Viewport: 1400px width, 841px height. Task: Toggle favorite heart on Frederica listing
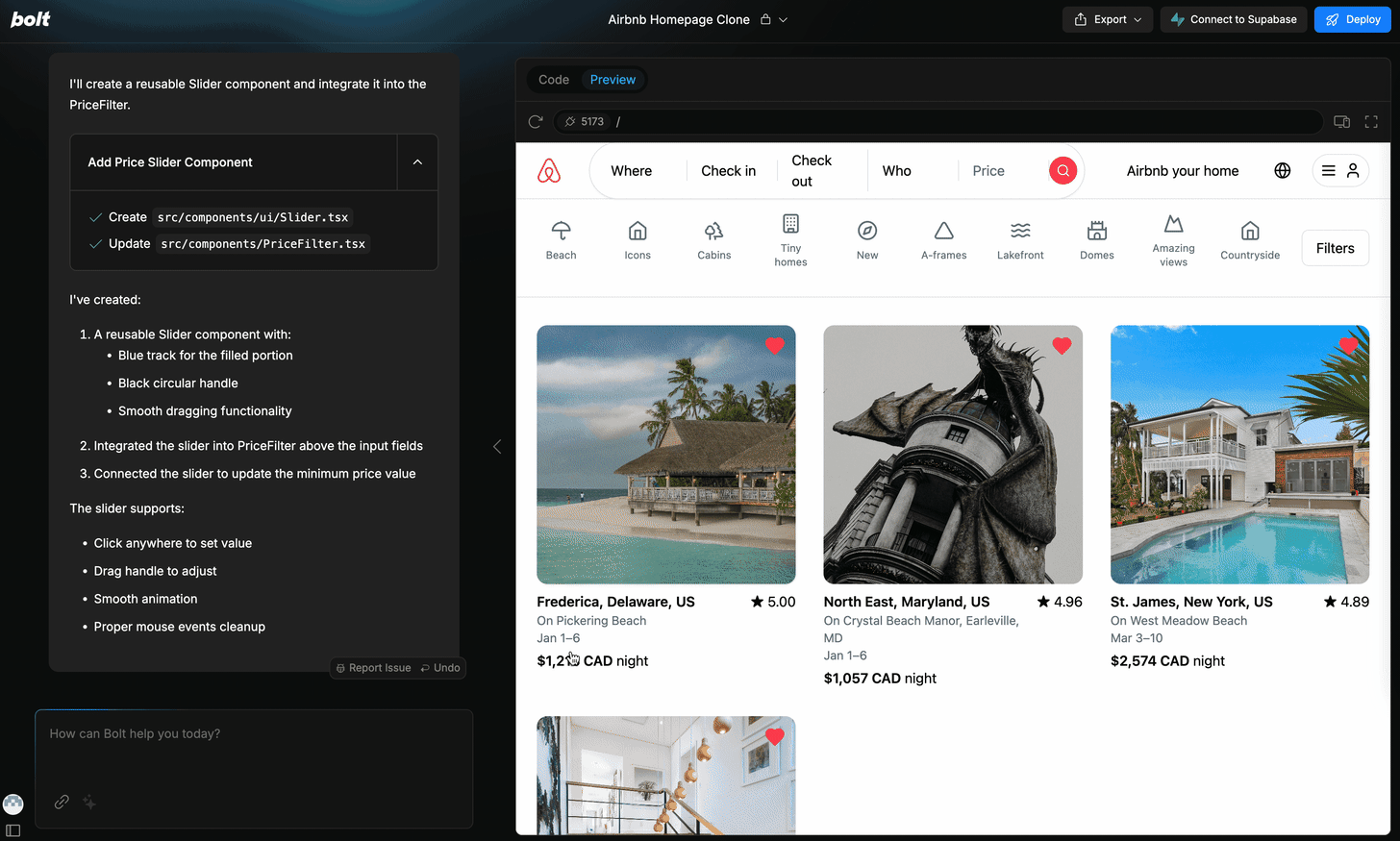pos(774,346)
